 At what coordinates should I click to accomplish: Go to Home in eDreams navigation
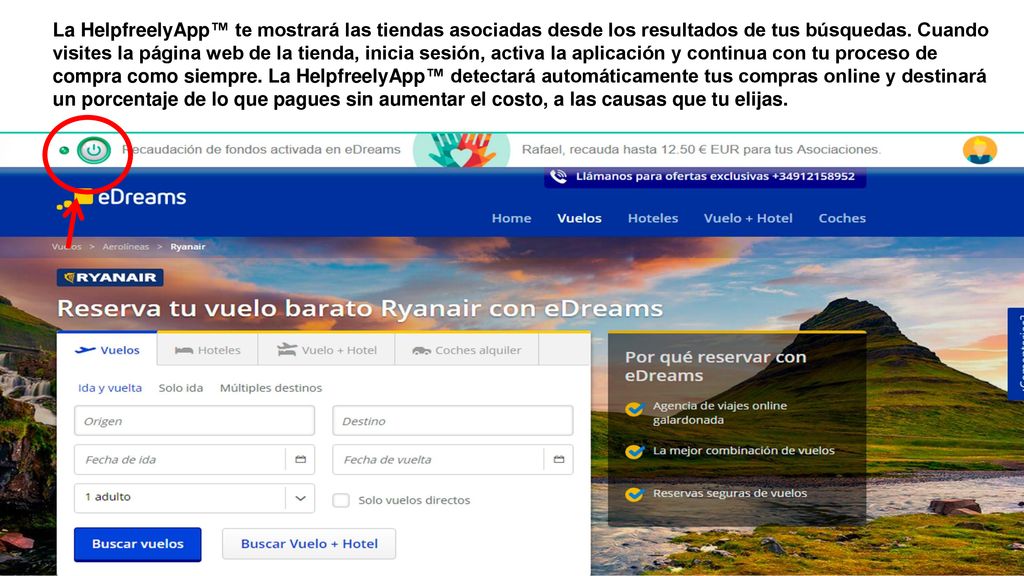coord(511,218)
